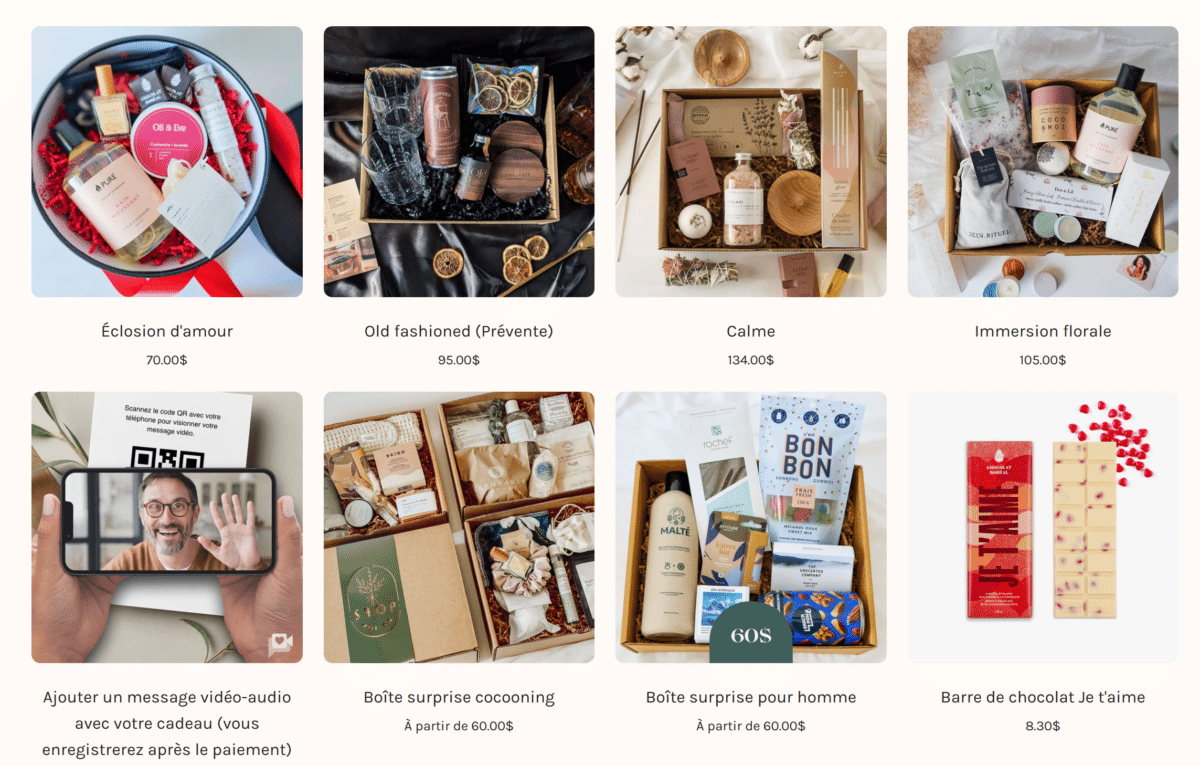Screen dimensions: 1200x766
Task: Open the Old fashioned (Prévente) title link
Action: click(x=459, y=331)
